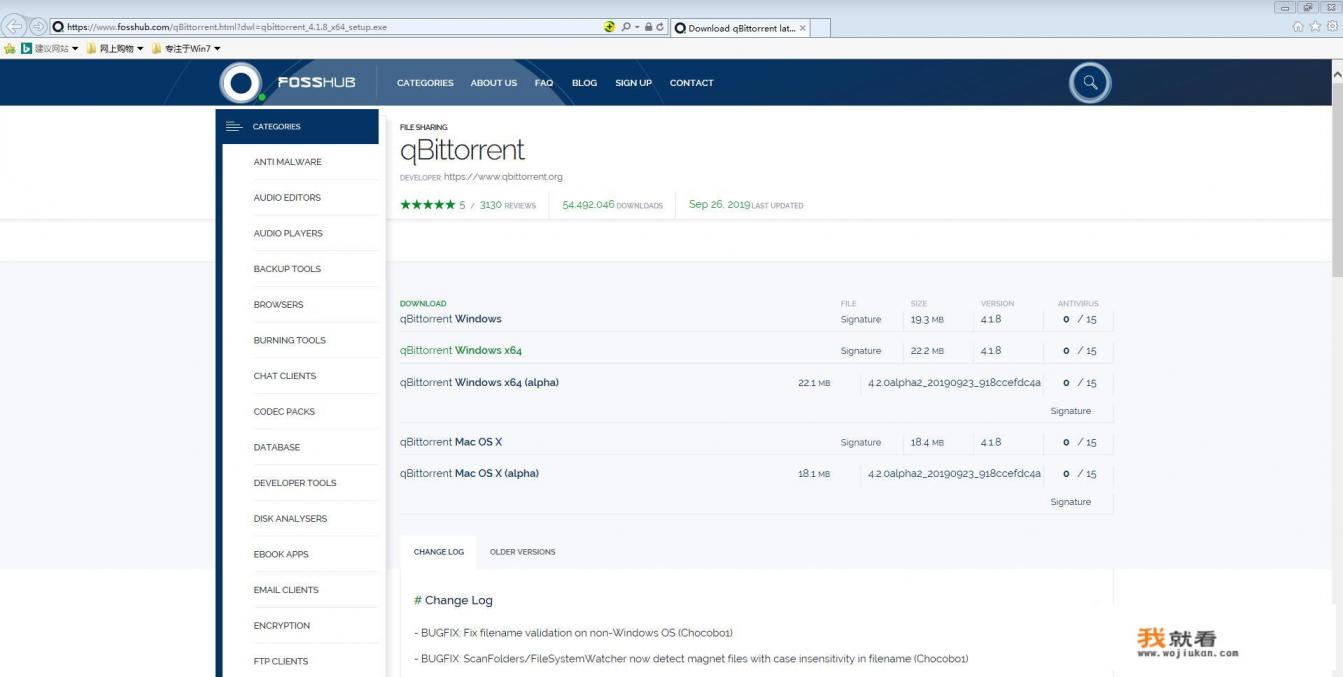Download qBittorrent Windows x64

click(x=461, y=351)
